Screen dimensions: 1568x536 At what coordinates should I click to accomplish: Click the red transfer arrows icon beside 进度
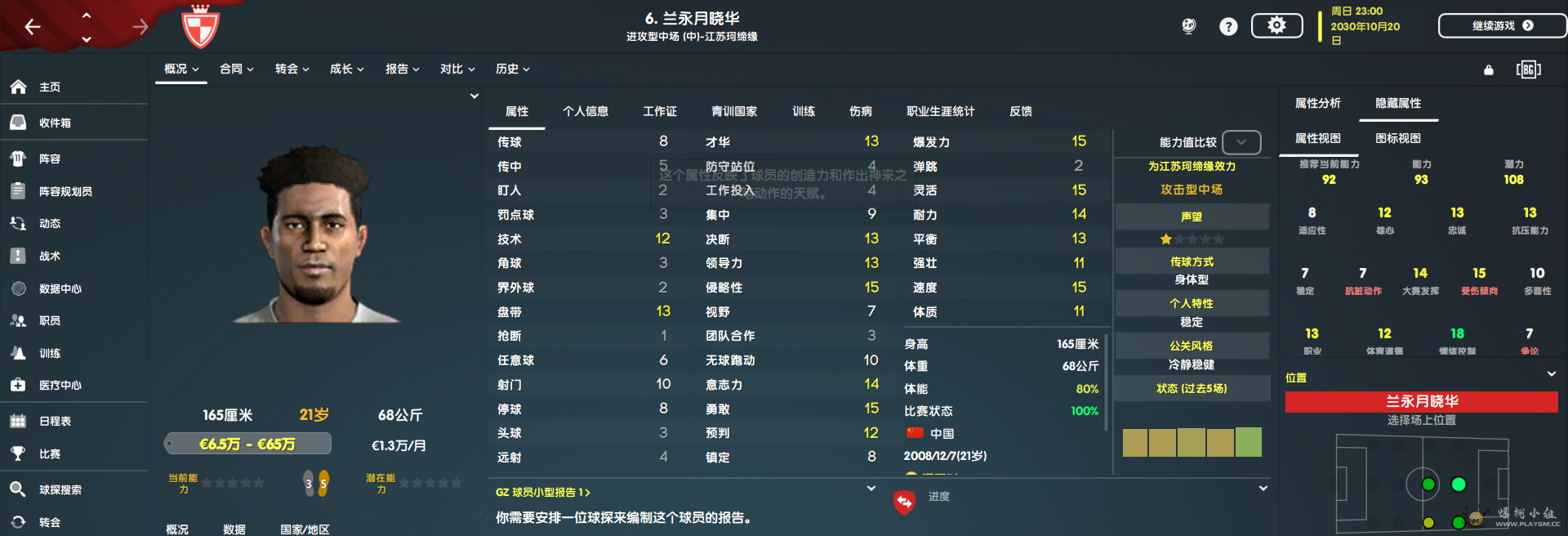(x=904, y=501)
